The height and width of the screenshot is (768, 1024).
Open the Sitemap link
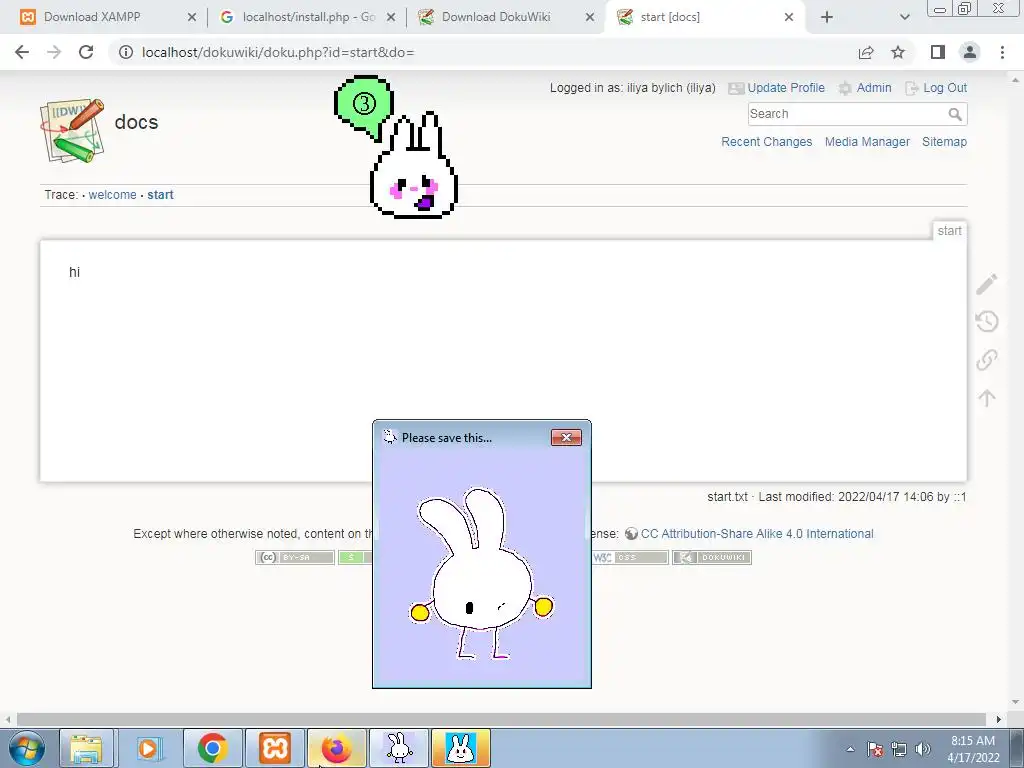(x=944, y=142)
